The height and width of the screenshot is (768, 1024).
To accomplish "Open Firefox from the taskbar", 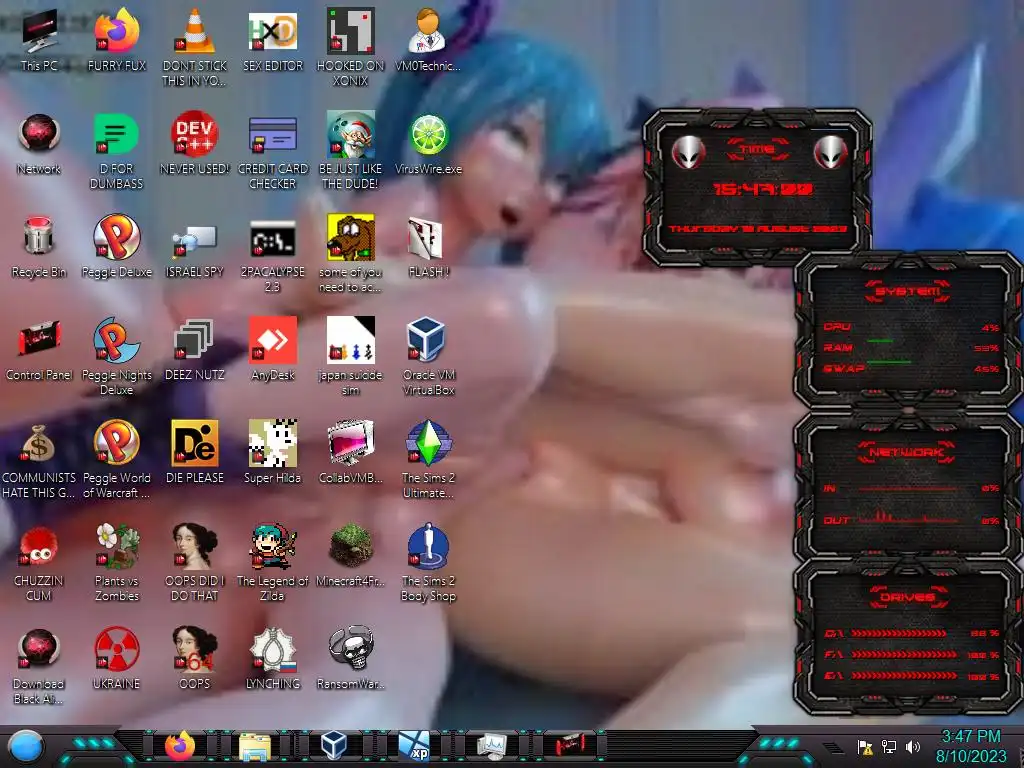I will click(x=180, y=746).
